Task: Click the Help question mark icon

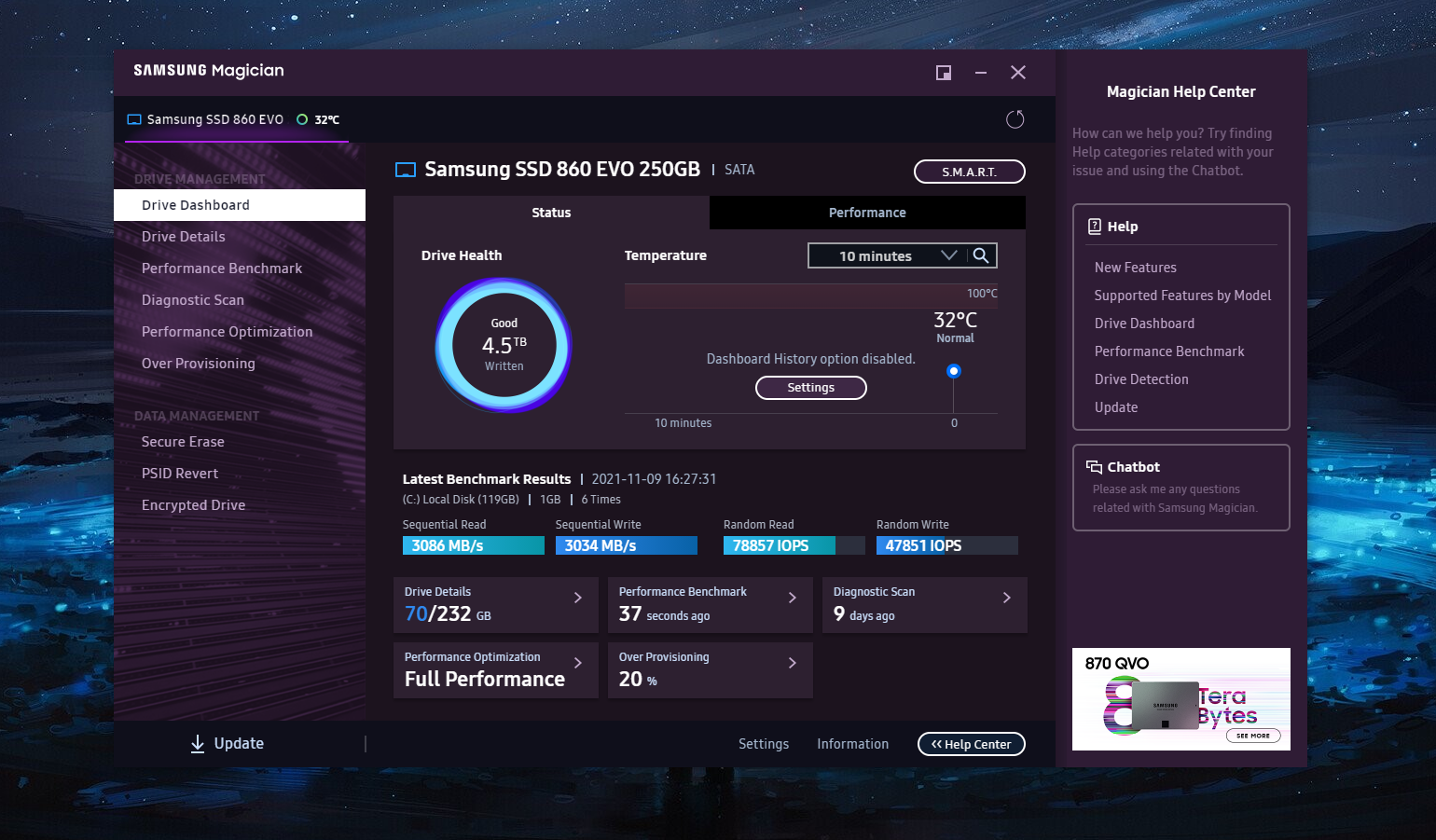Action: pos(1095,227)
